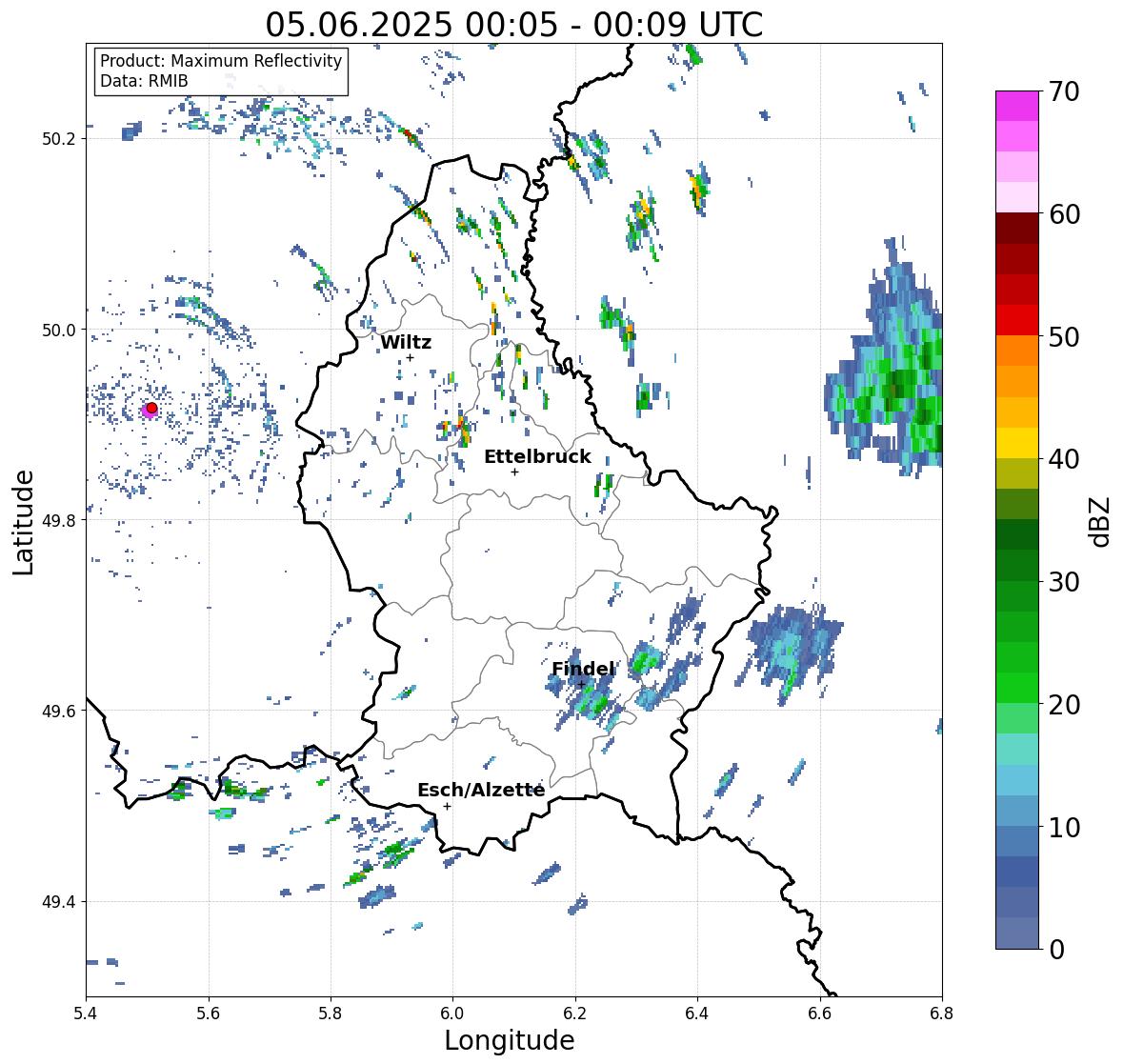Viewport: 1123px width, 1064px height.
Task: Pick the magenta 68-70 dBZ colorbar swatch
Action: [x=1017, y=106]
